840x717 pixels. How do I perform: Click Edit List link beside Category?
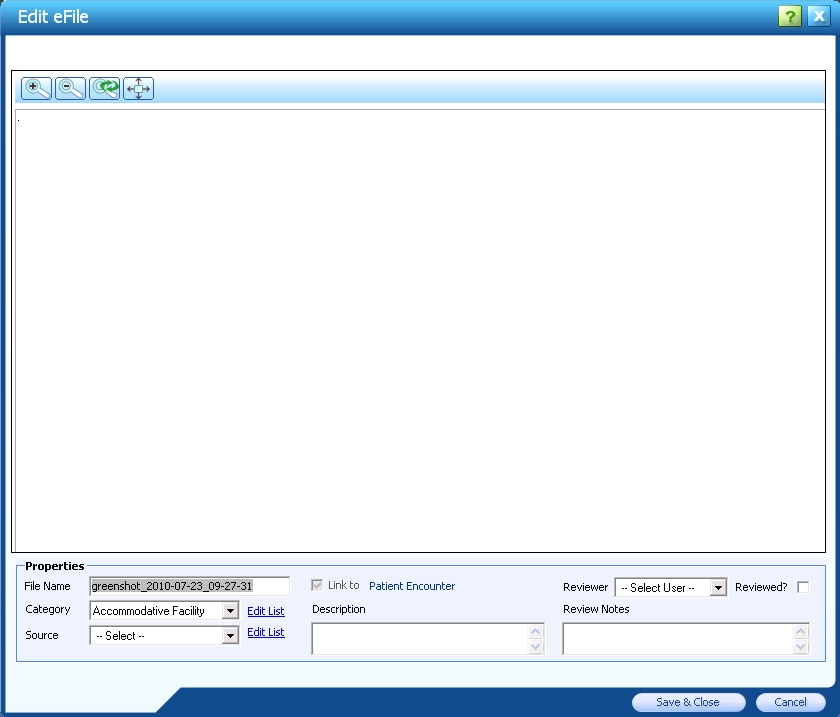[x=266, y=611]
